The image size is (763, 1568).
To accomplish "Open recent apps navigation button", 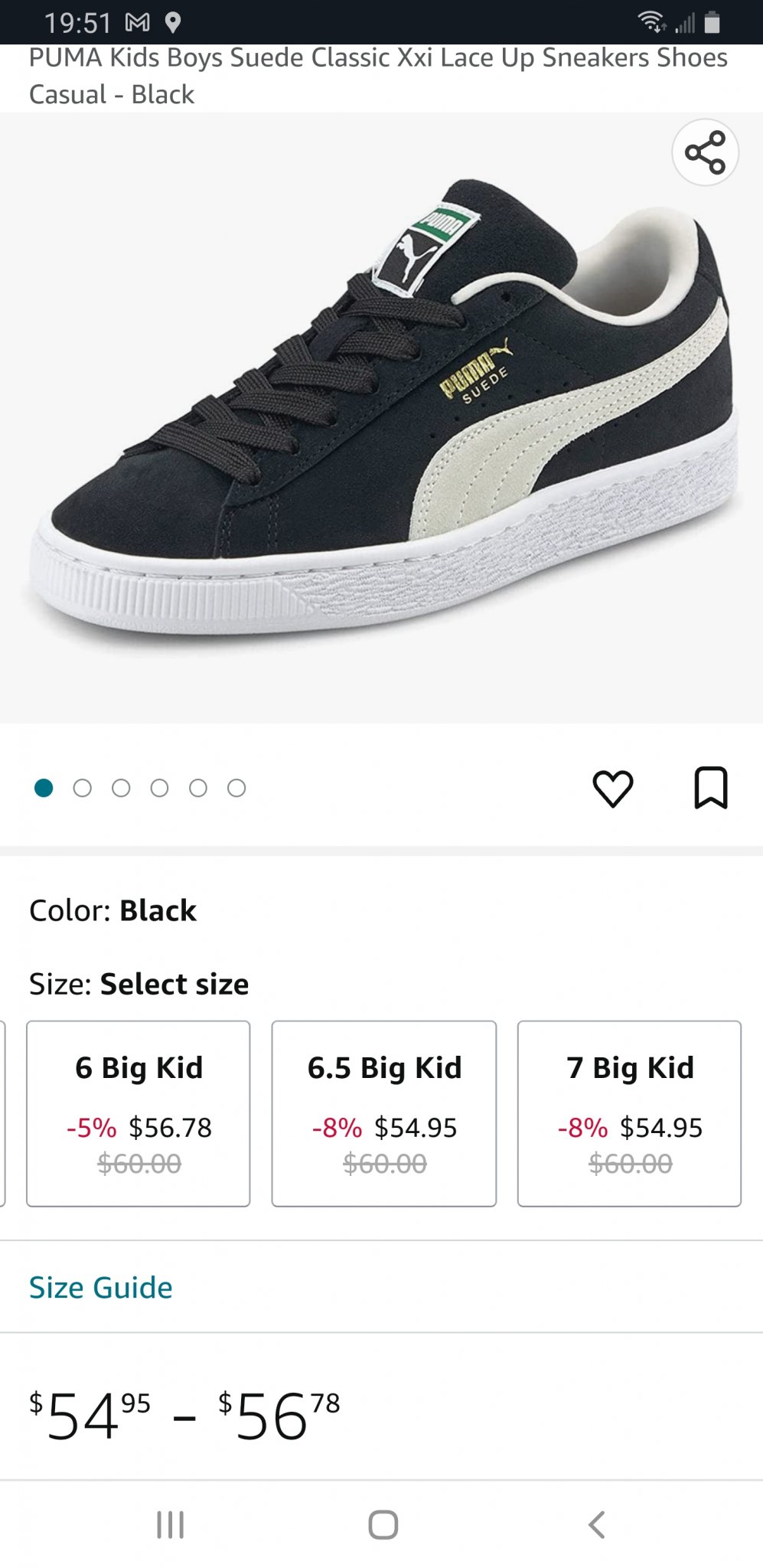I will 170,1524.
